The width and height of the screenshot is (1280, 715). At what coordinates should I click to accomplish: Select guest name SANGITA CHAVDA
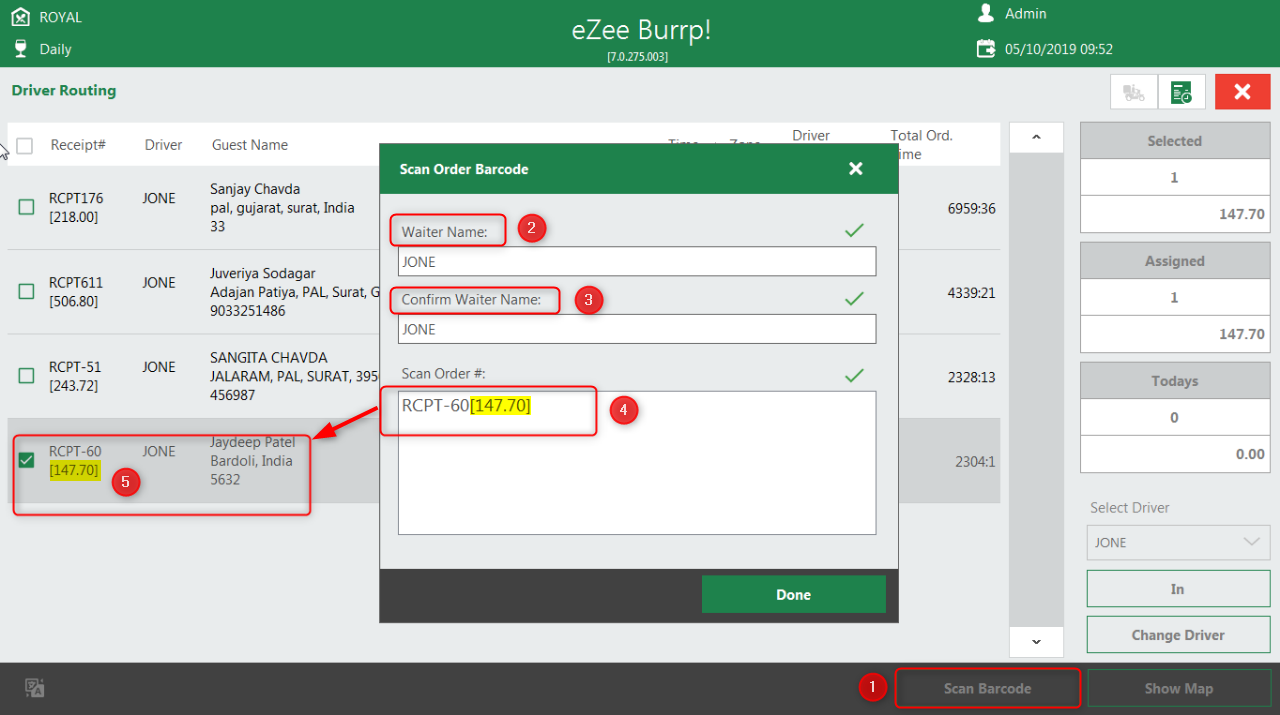click(268, 357)
